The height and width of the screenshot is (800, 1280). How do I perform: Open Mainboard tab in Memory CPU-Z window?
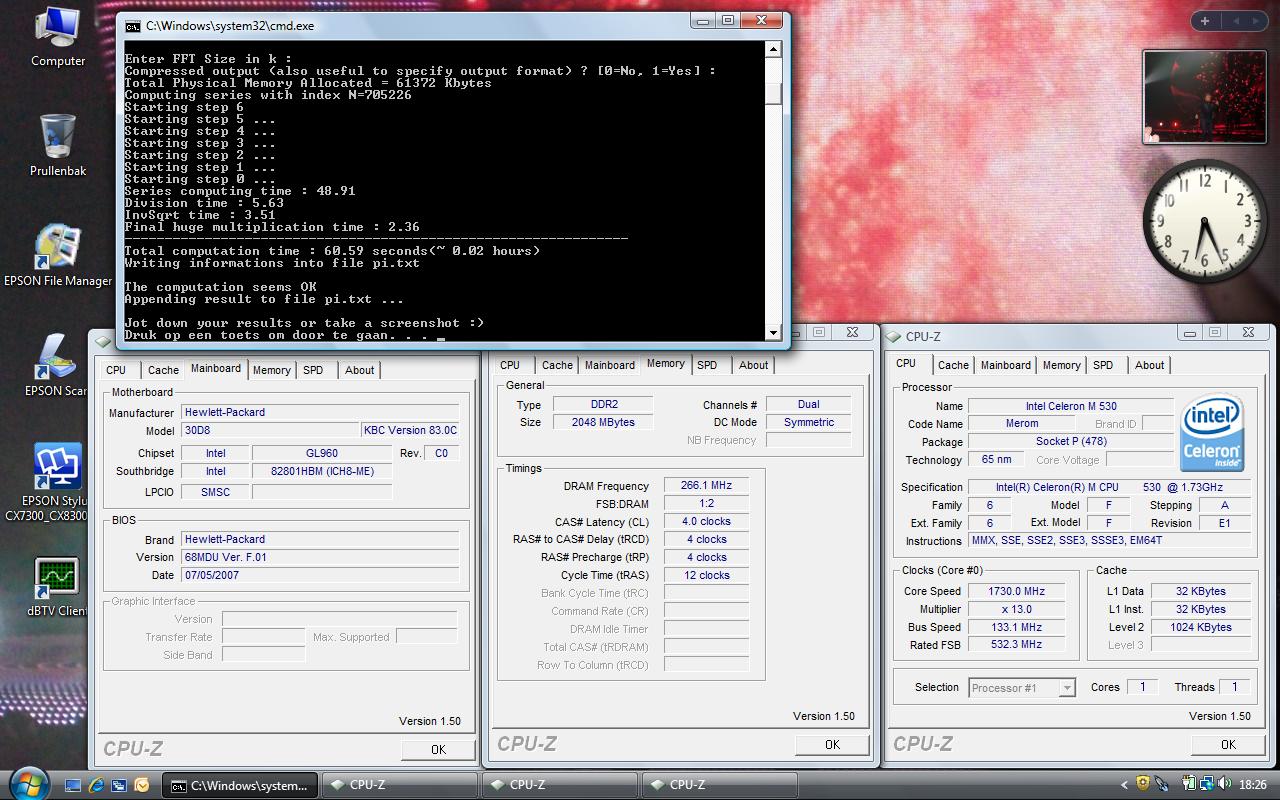(610, 365)
